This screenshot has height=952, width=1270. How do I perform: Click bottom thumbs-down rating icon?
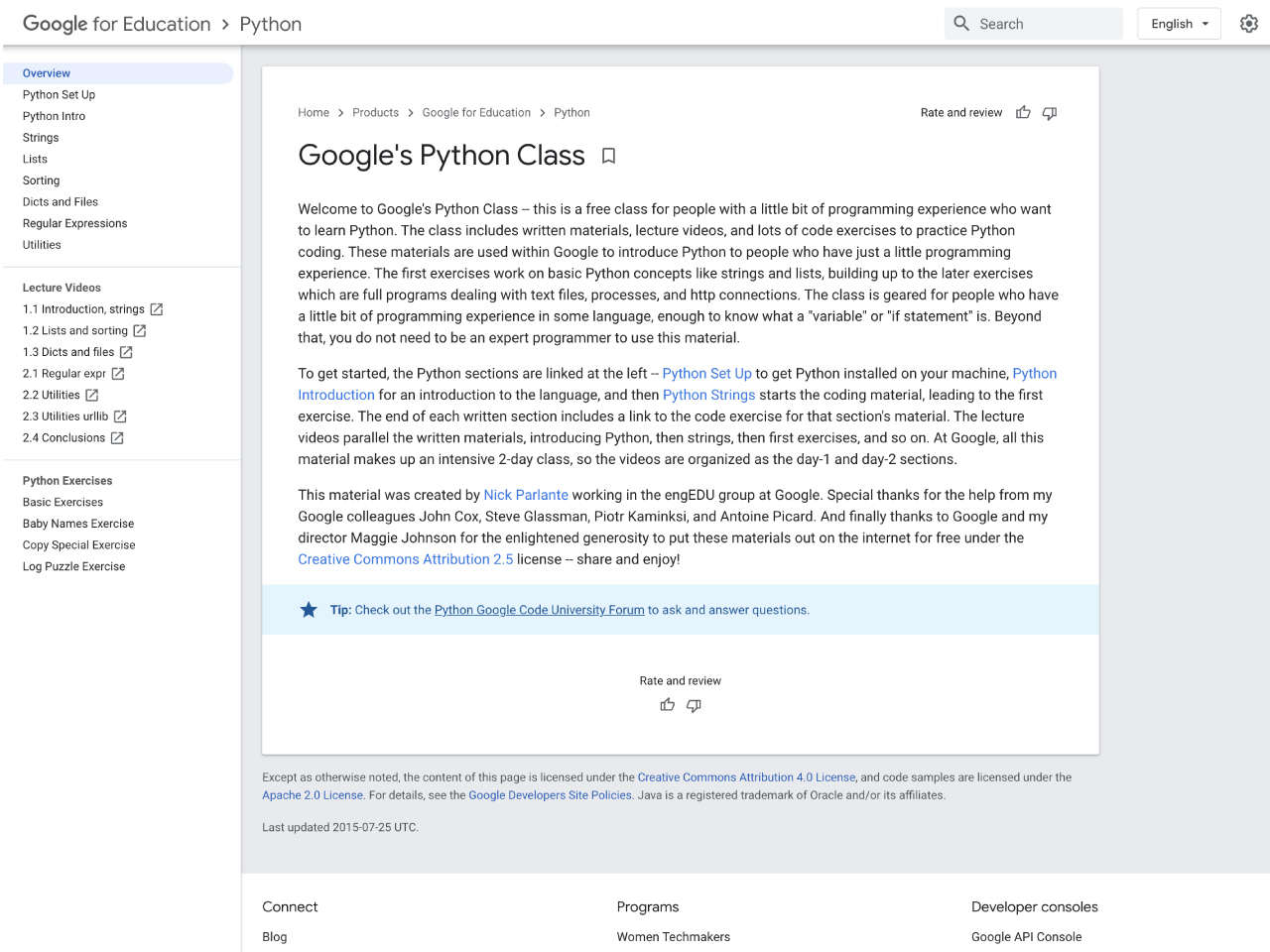(x=694, y=705)
